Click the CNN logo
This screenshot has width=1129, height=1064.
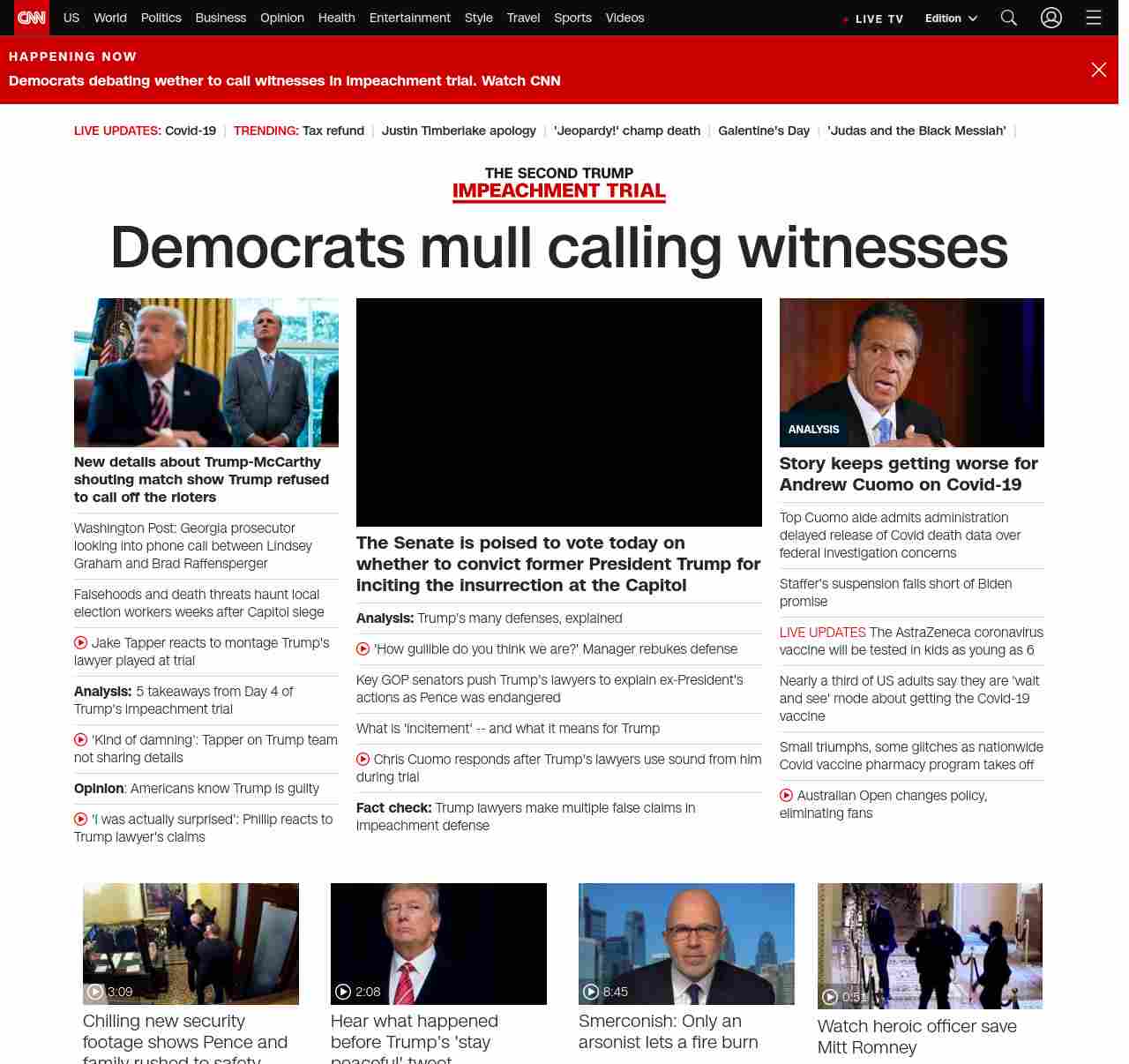click(x=32, y=18)
